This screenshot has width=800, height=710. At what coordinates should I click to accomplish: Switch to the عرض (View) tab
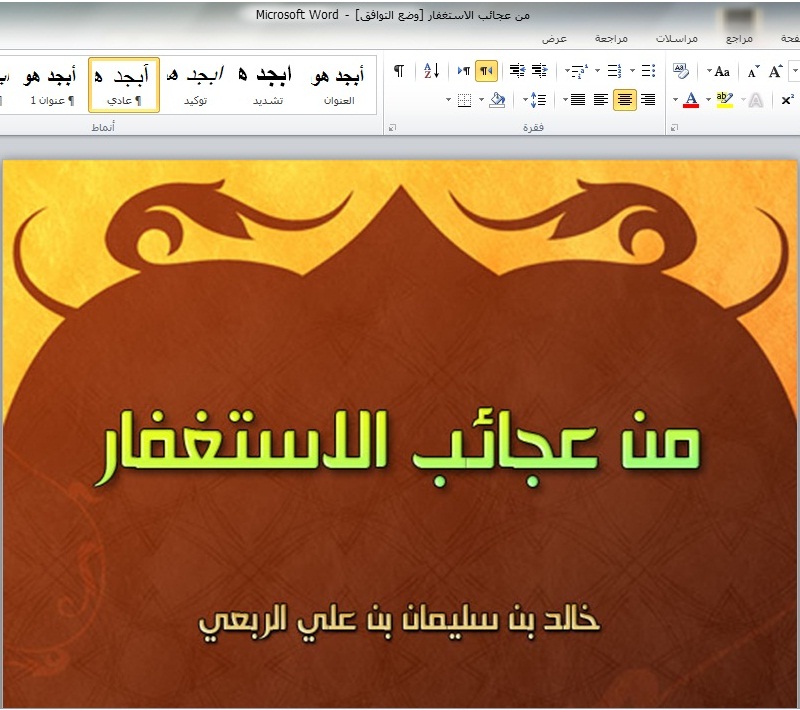[x=555, y=38]
